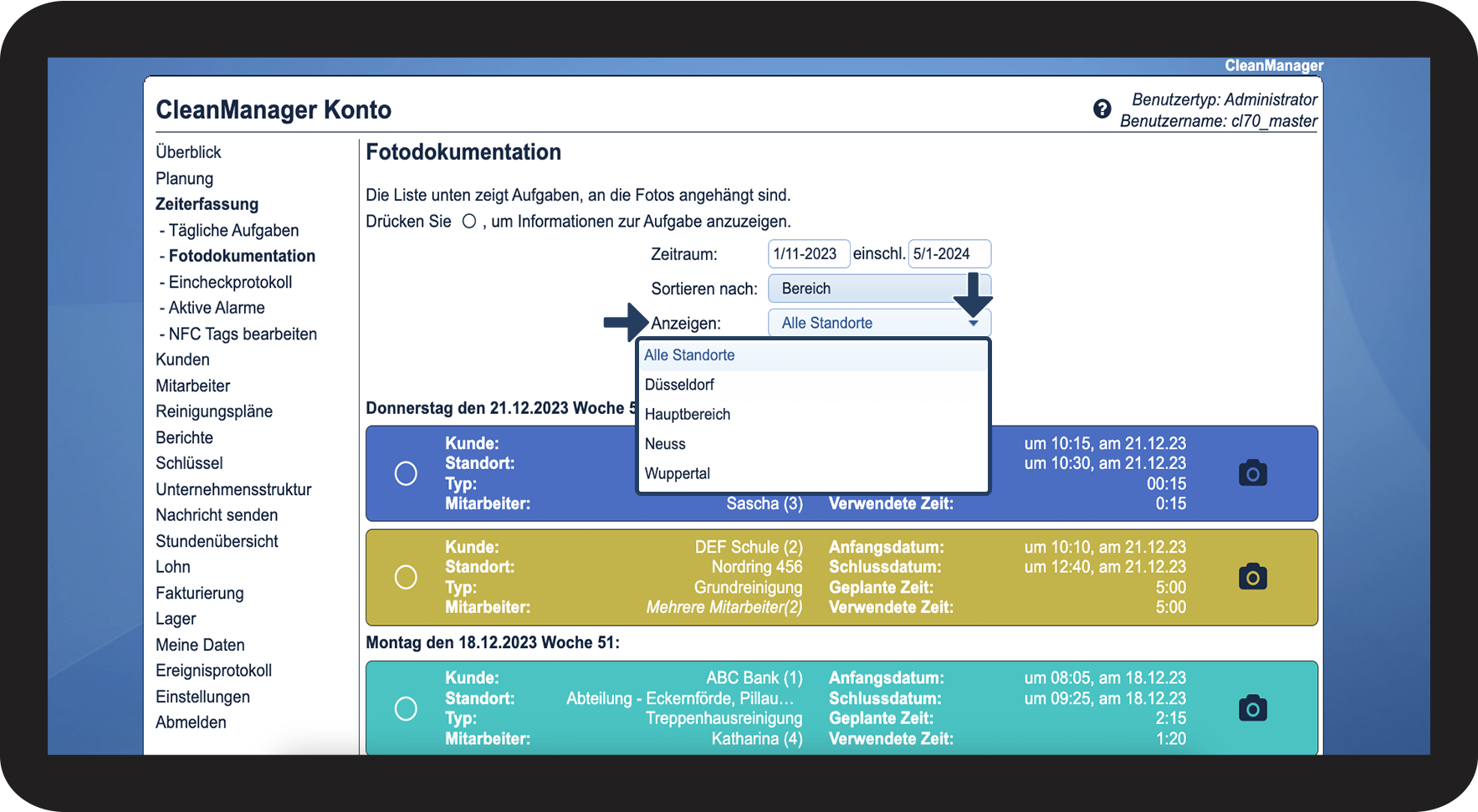Image resolution: width=1478 pixels, height=812 pixels.
Task: Click the end date field 5/1-2024
Action: (949, 253)
